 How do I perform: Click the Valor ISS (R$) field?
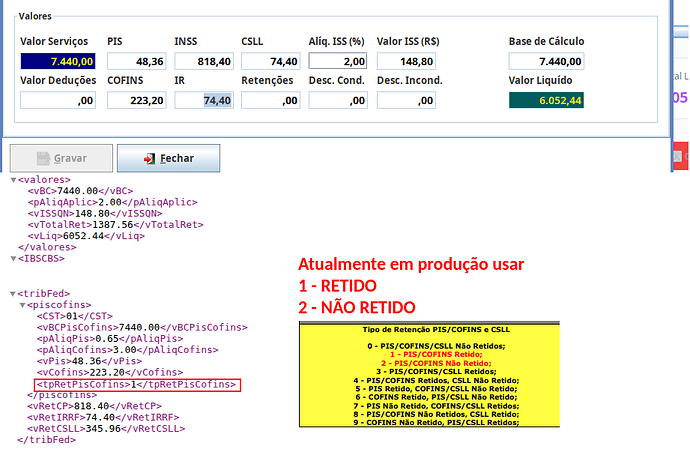point(406,61)
